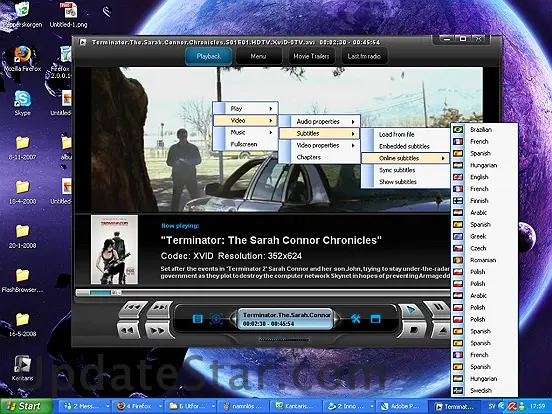This screenshot has height=414, width=552.
Task: Switch to Kantaris taskbar button
Action: (x=296, y=406)
